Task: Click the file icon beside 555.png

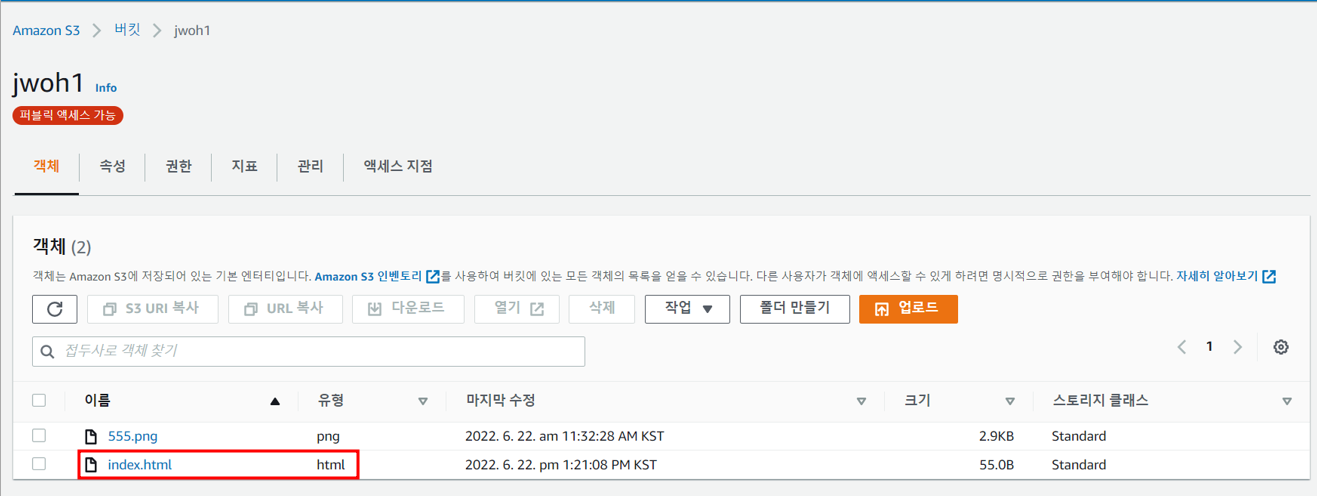Action: [x=91, y=437]
